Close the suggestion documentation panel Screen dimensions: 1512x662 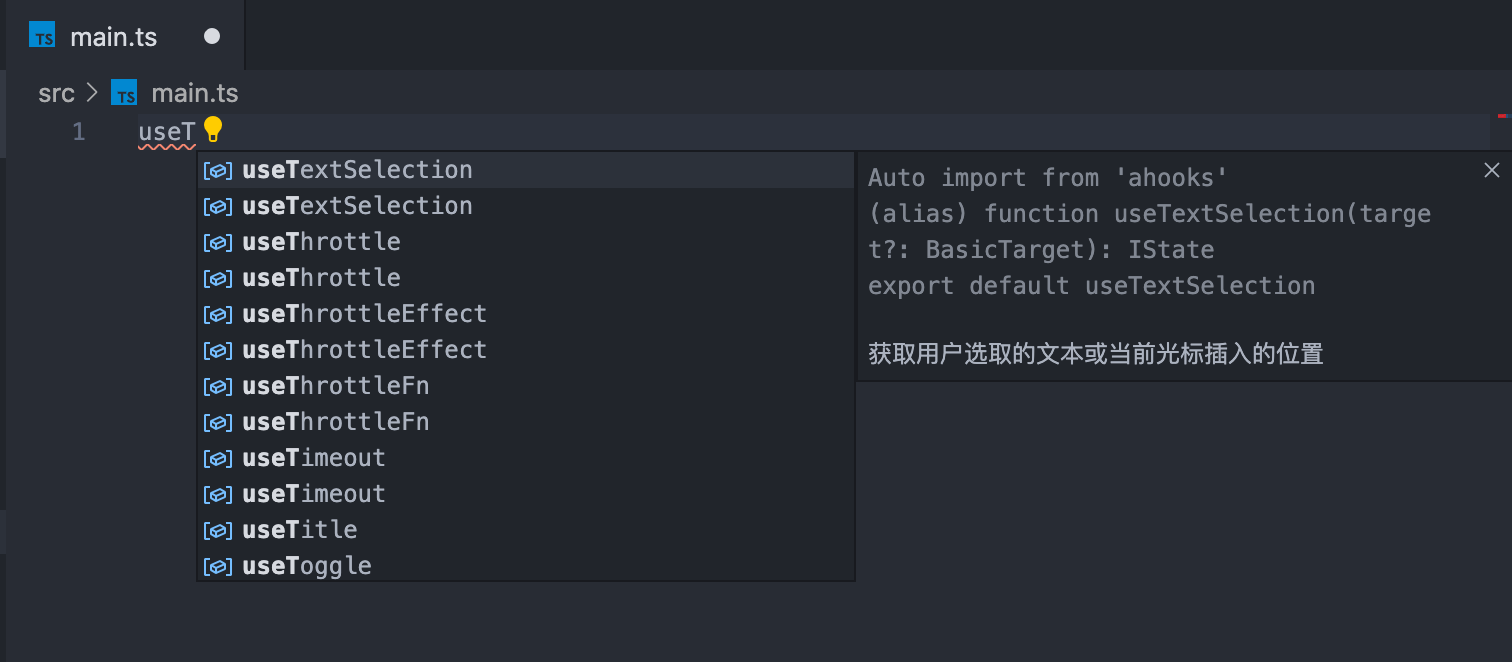click(x=1491, y=170)
